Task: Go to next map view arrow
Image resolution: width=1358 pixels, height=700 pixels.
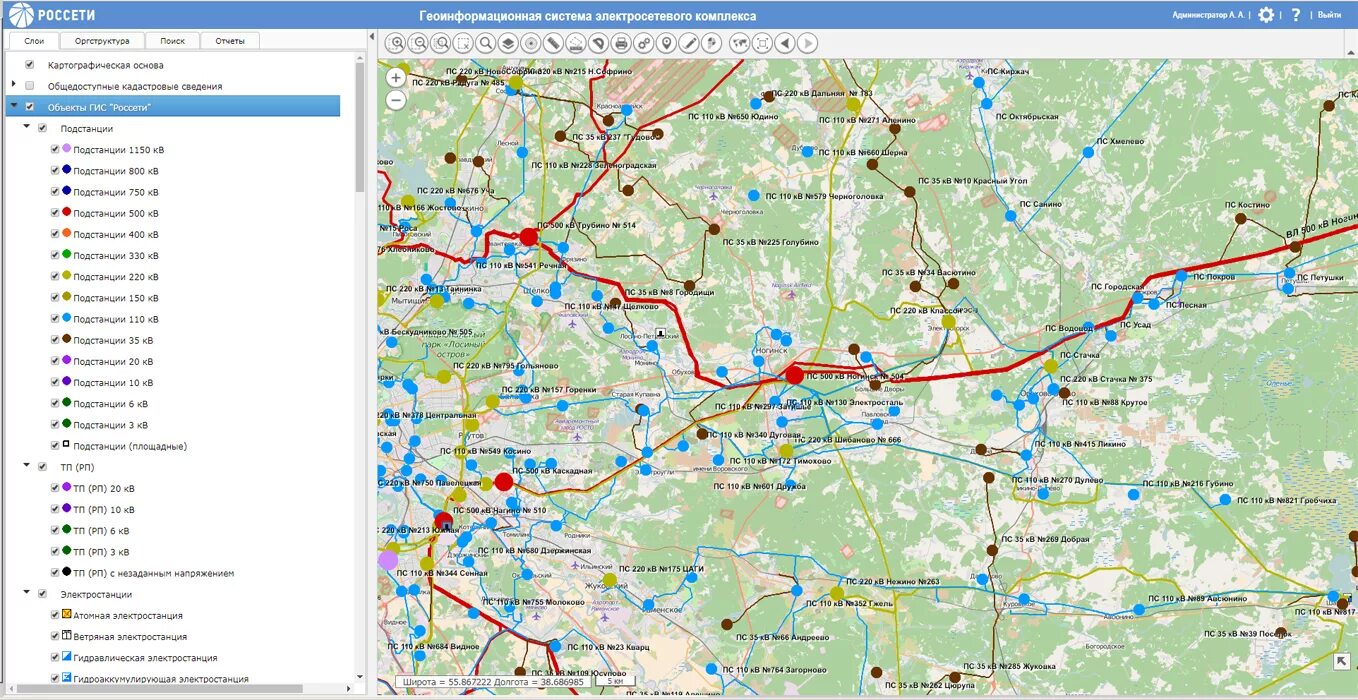Action: click(807, 43)
